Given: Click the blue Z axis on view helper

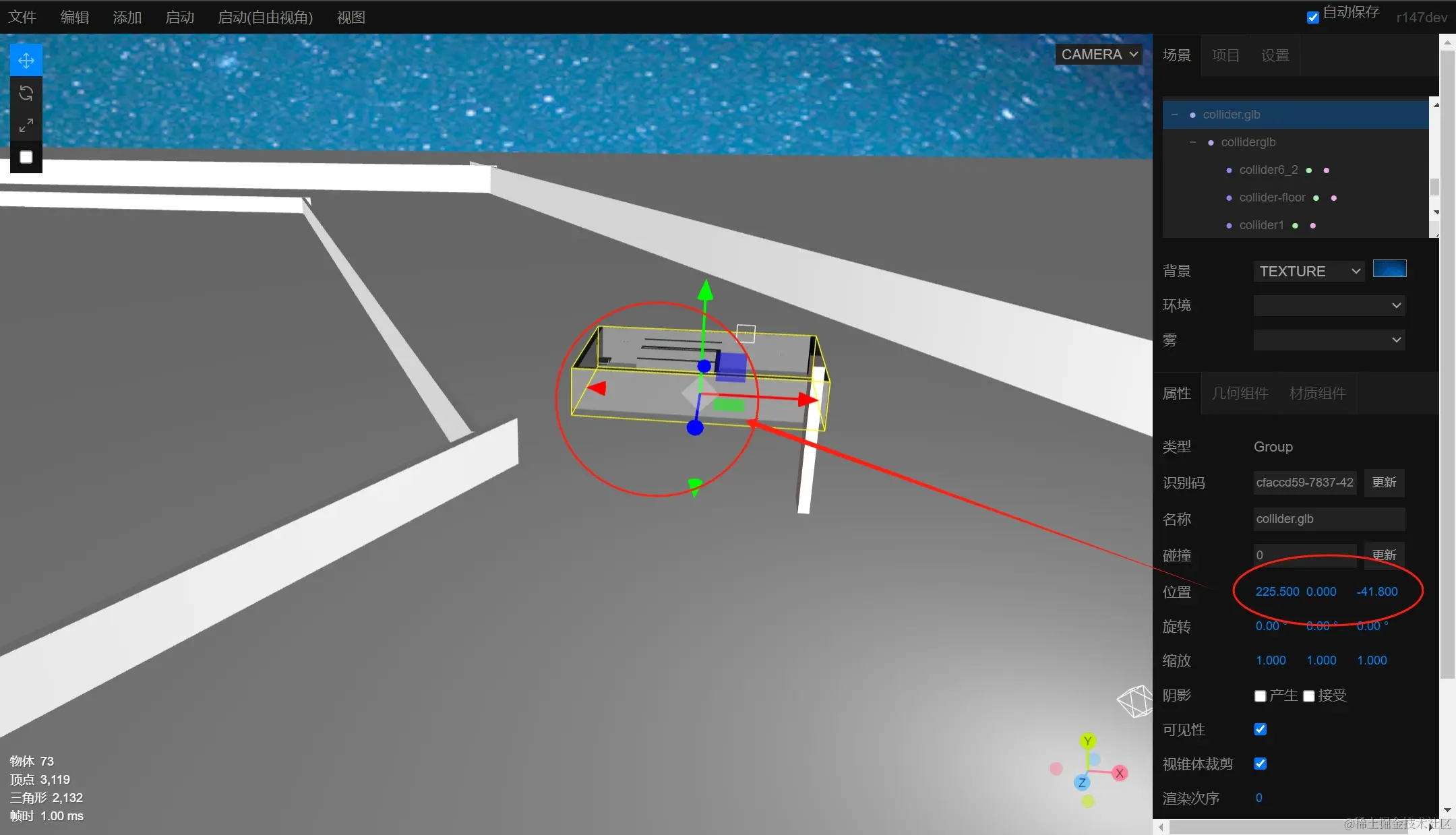Looking at the screenshot, I should [x=1082, y=782].
